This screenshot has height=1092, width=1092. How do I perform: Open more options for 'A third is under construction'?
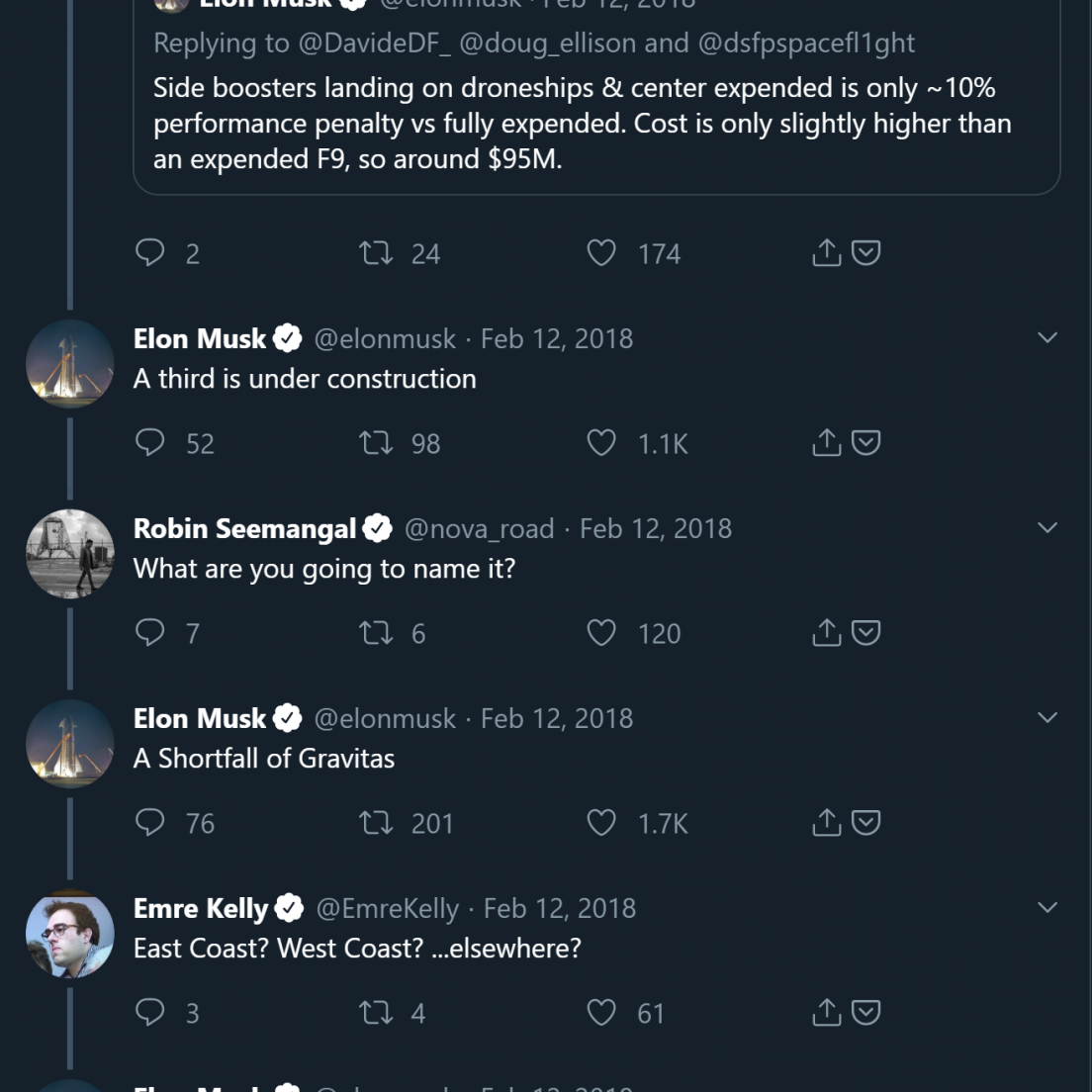(1047, 337)
